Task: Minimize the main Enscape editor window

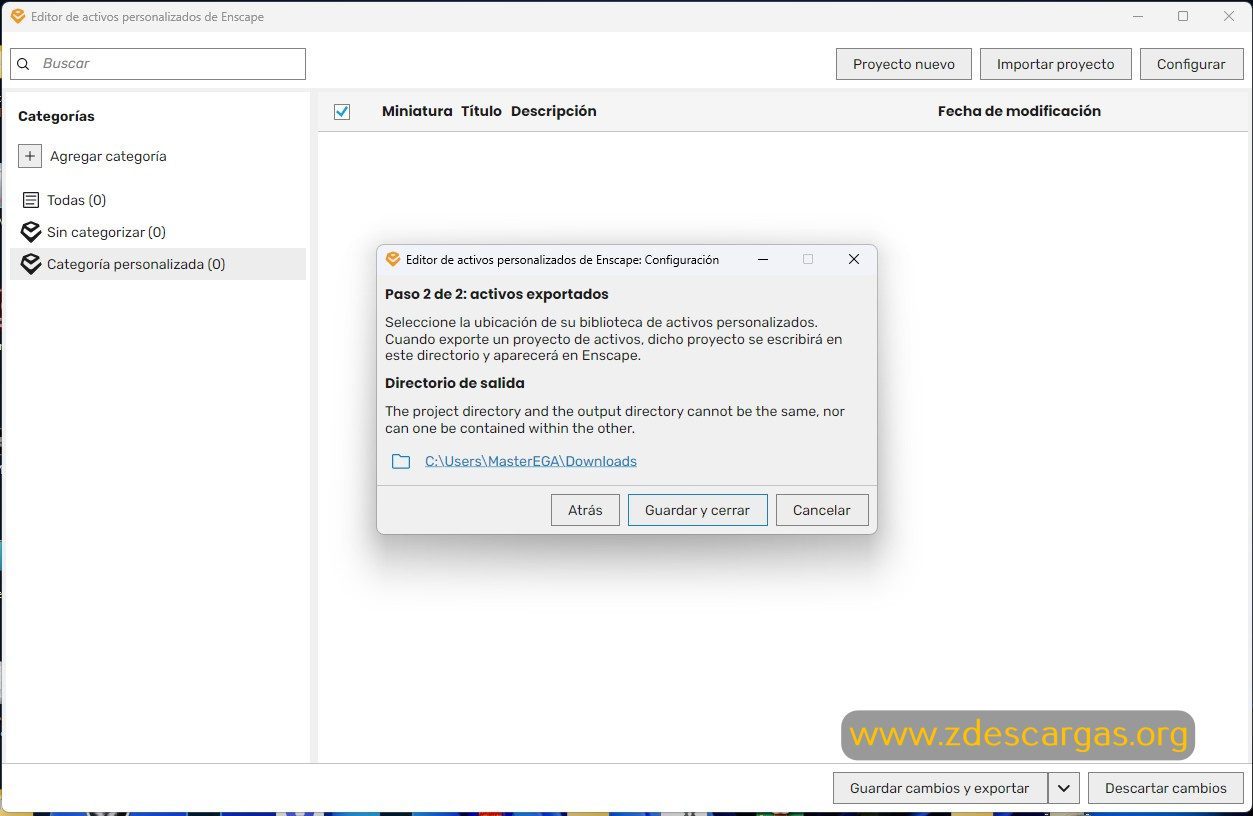Action: (x=1138, y=16)
